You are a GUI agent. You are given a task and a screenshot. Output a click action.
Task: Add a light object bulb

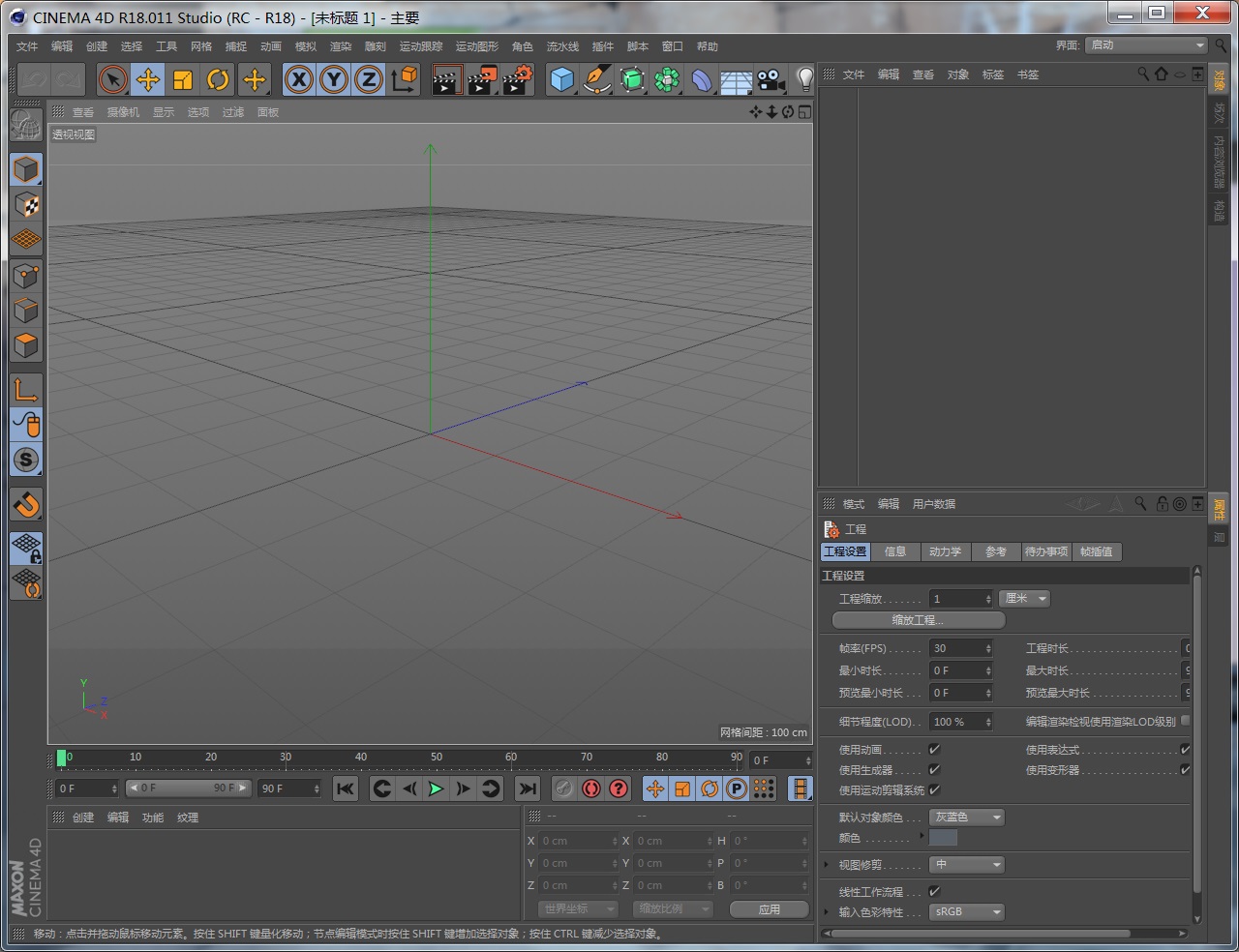pyautogui.click(x=804, y=79)
